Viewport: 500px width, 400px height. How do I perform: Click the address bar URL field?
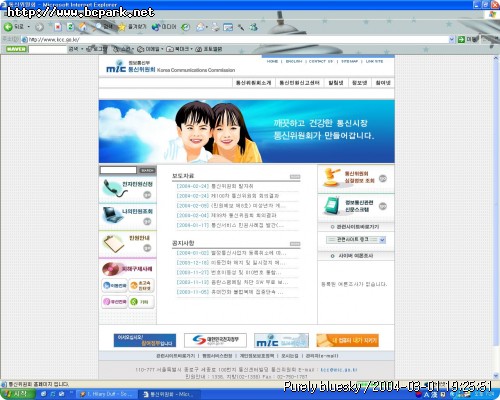[235, 39]
